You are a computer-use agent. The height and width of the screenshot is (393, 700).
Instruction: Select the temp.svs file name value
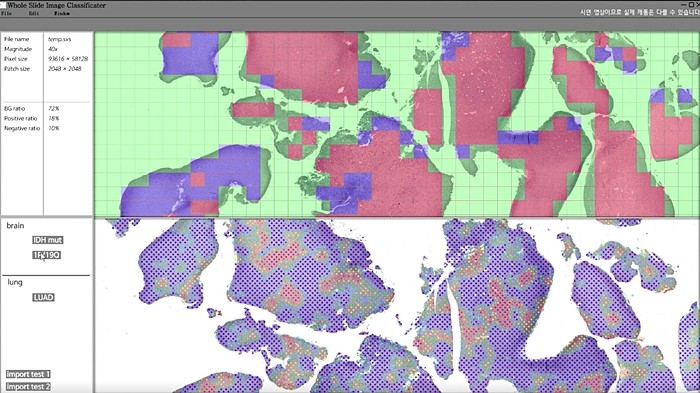tap(60, 39)
